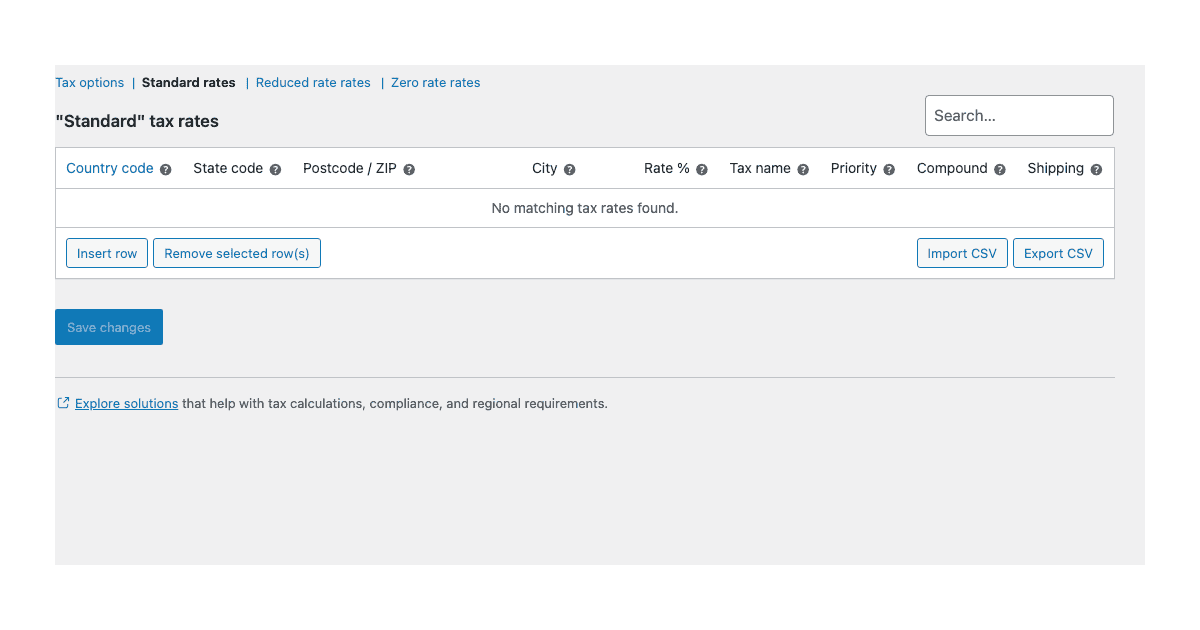Click help icon next to Priority
The width and height of the screenshot is (1200, 630).
(x=889, y=170)
